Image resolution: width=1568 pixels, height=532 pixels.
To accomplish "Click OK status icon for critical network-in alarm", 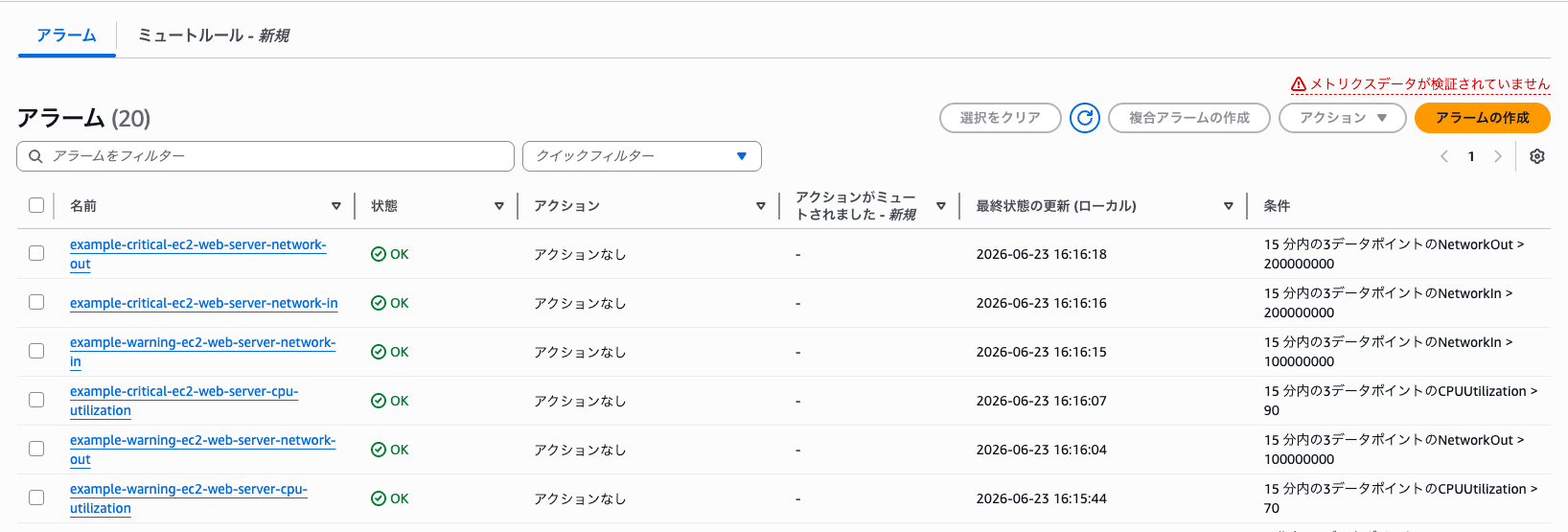I will 379,303.
